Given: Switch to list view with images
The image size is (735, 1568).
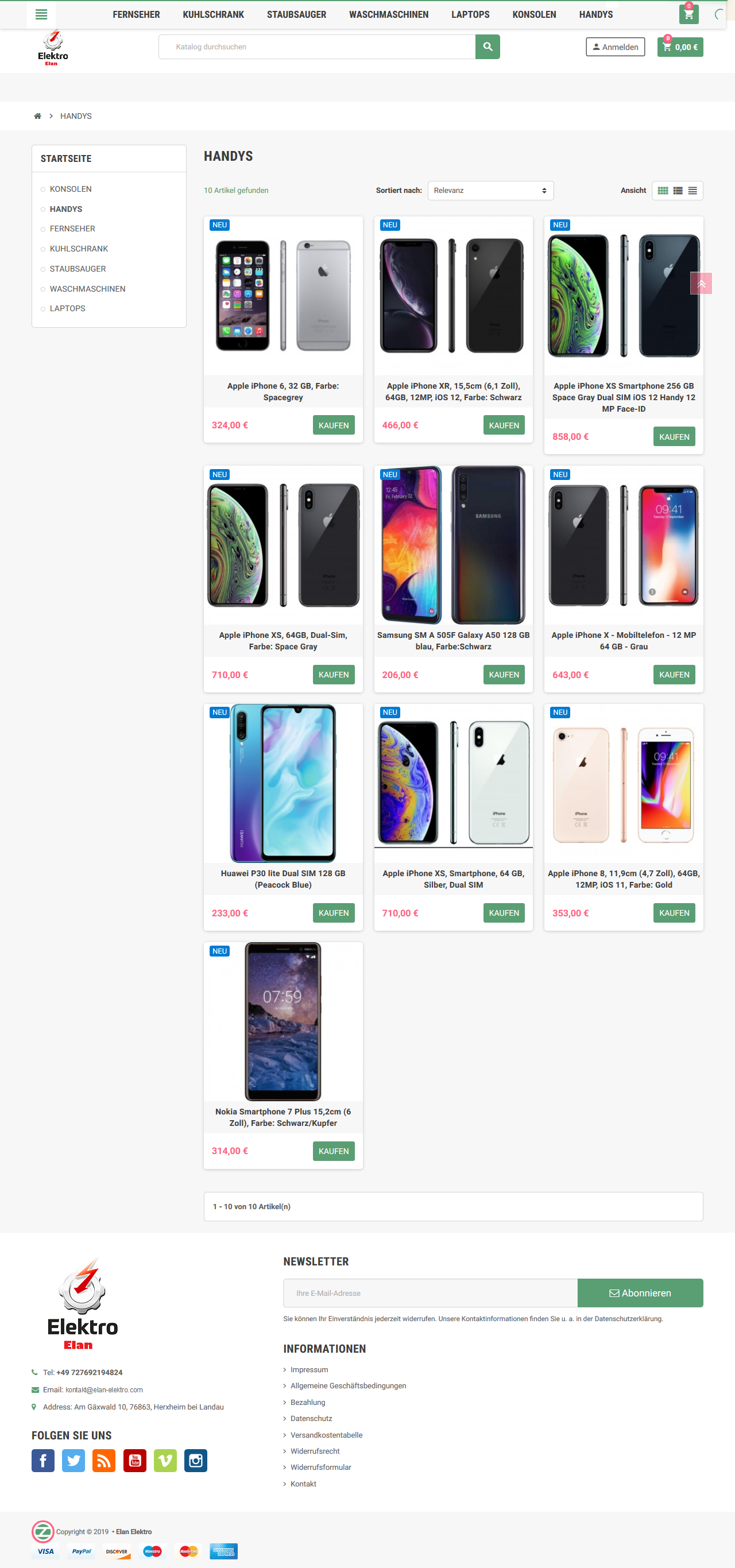Looking at the screenshot, I should pos(678,191).
